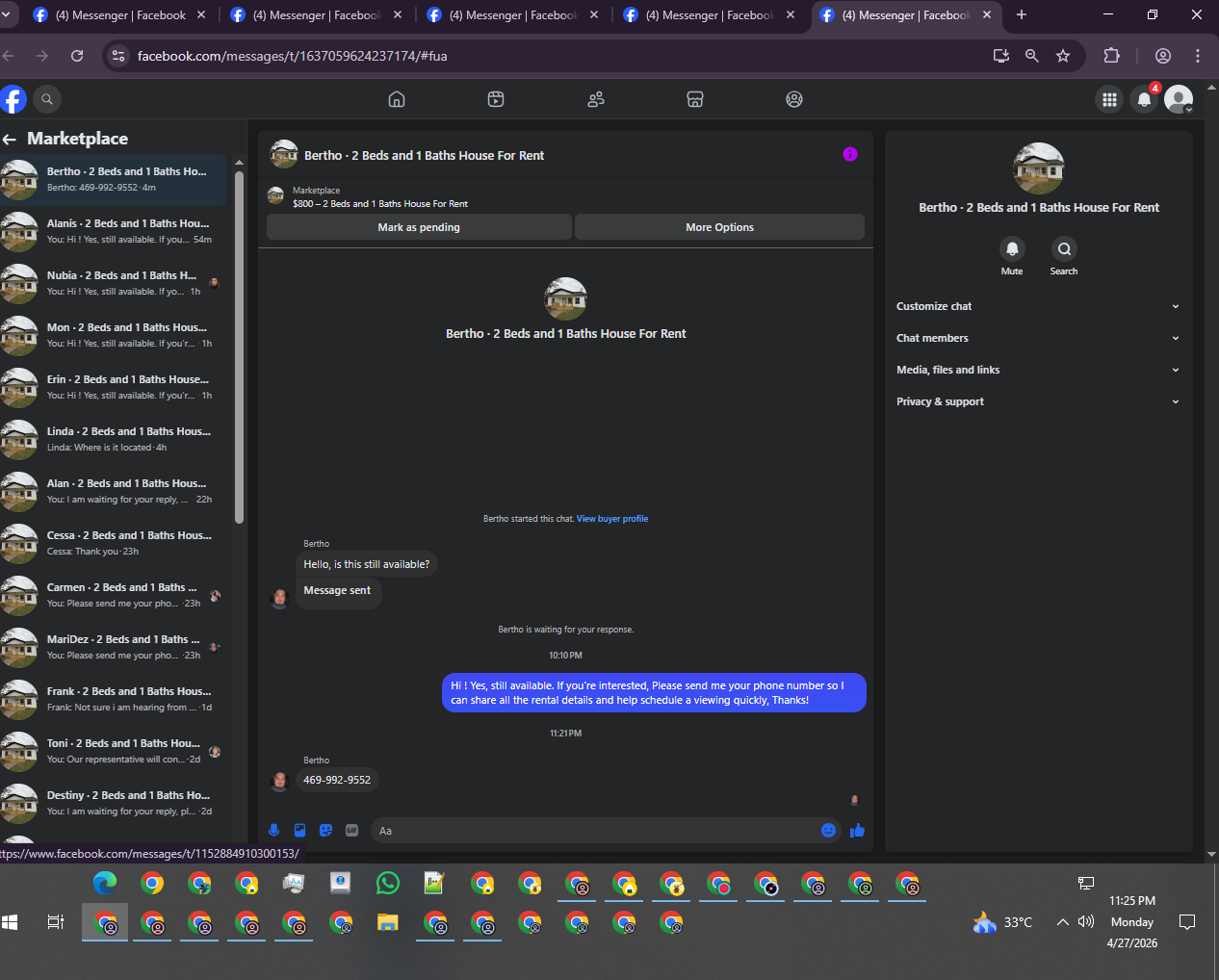The image size is (1219, 980).
Task: Install app icon in address bar
Action: tap(1001, 56)
